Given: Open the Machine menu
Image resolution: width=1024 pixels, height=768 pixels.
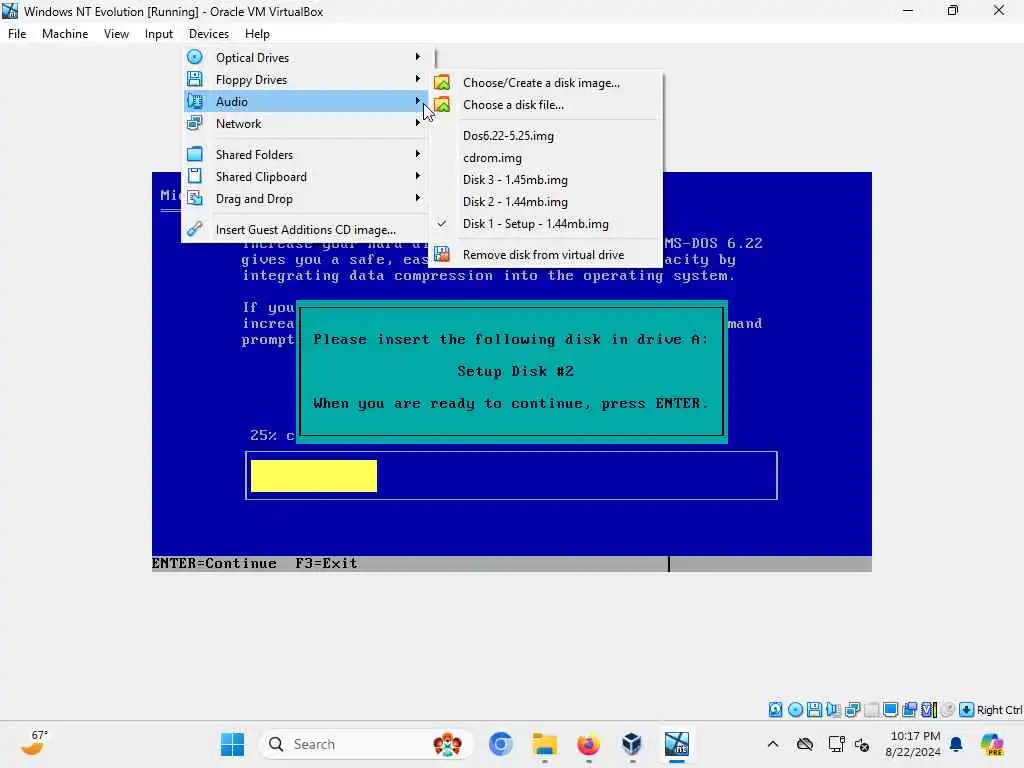Looking at the screenshot, I should point(65,34).
